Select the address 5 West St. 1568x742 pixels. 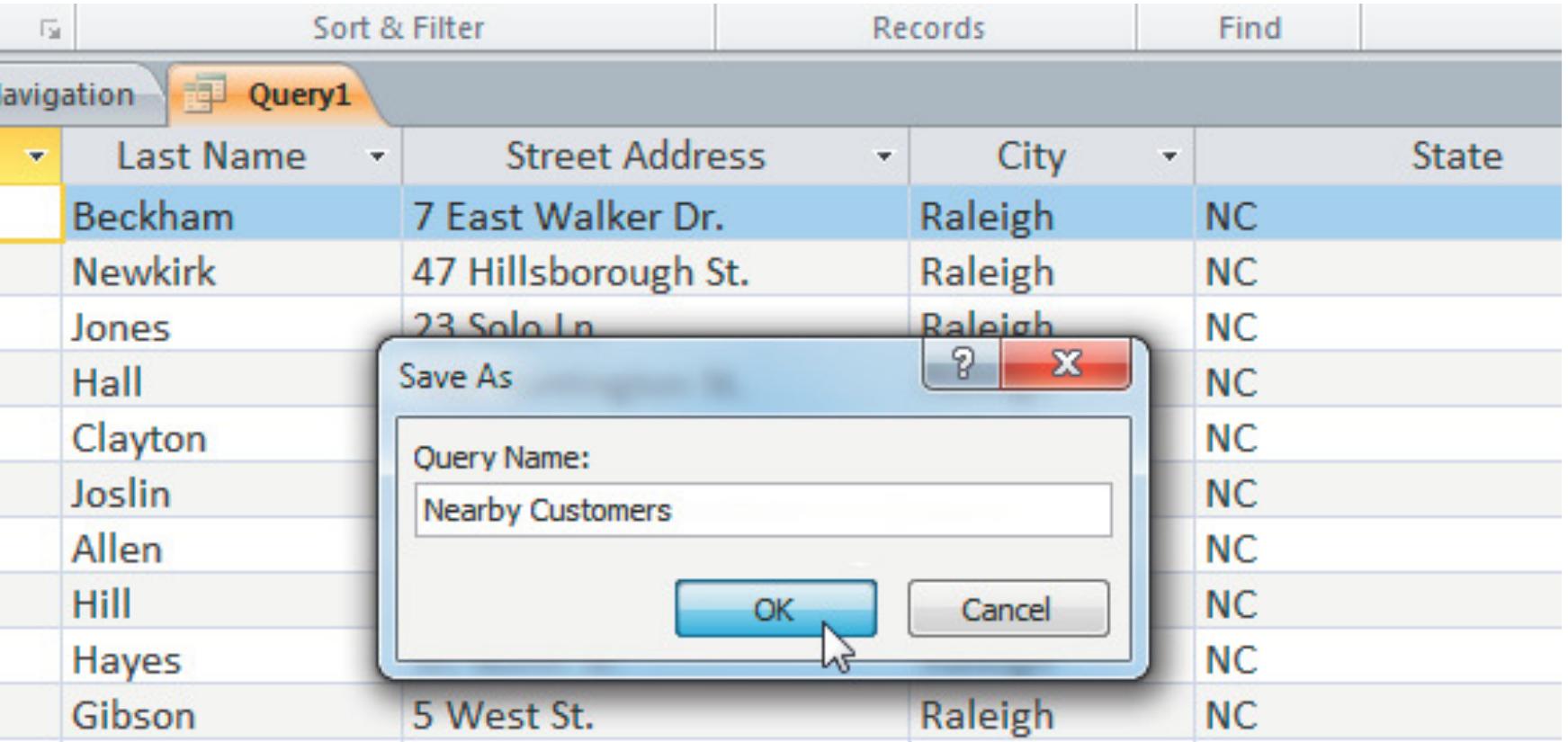(656, 717)
